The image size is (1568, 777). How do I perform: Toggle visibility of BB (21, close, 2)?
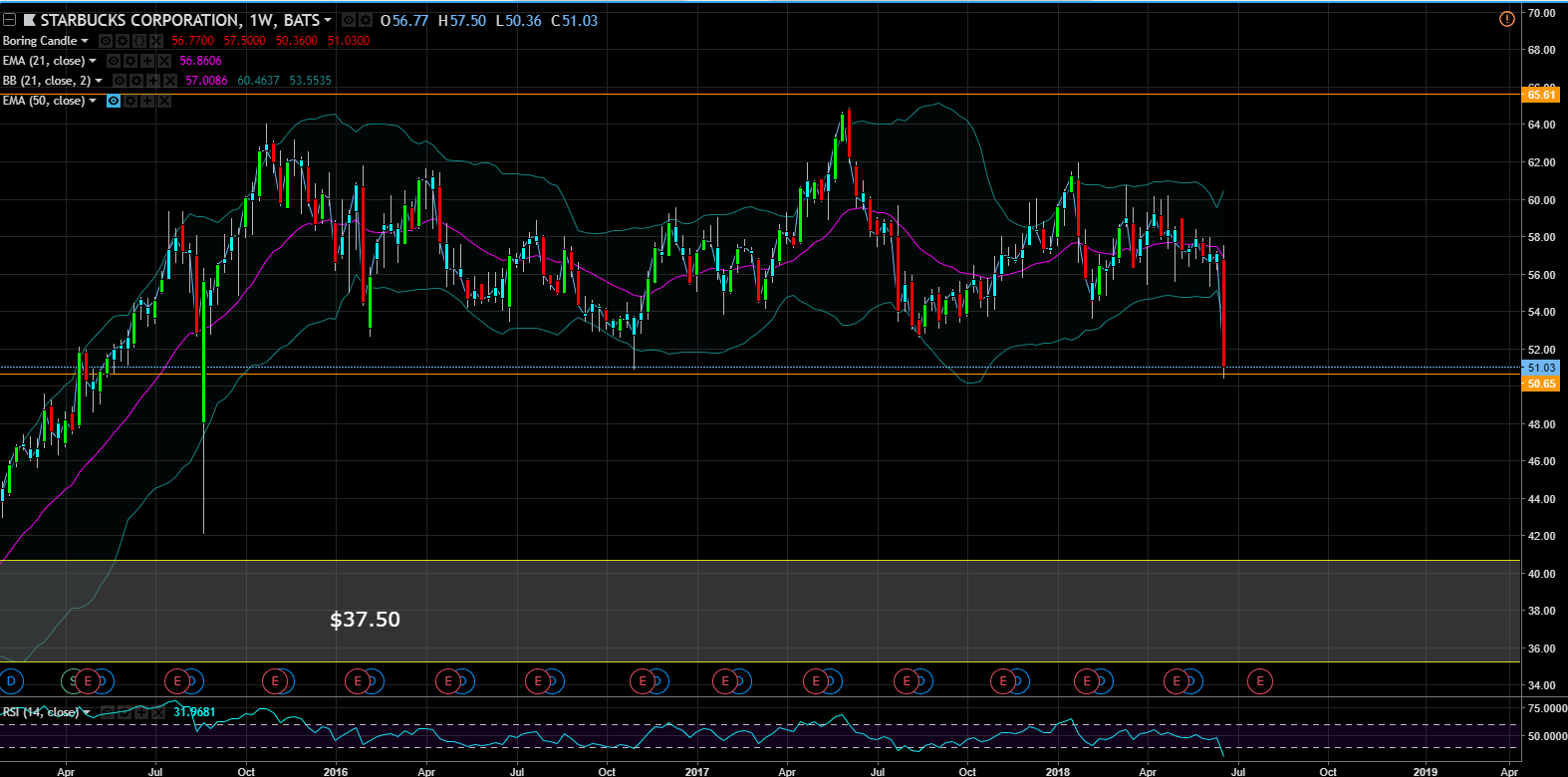coord(120,81)
